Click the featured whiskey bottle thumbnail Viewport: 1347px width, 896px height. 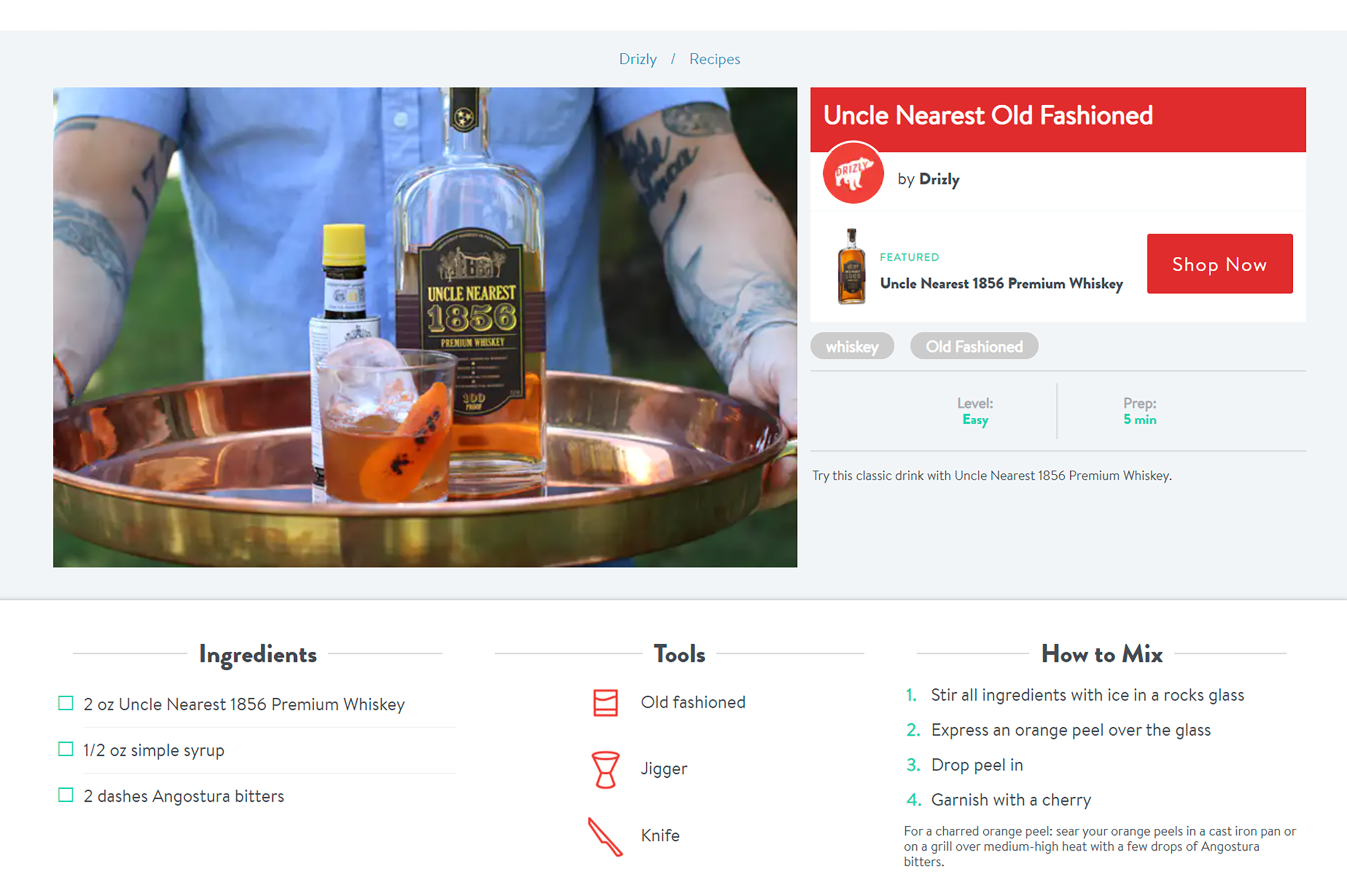[x=851, y=266]
